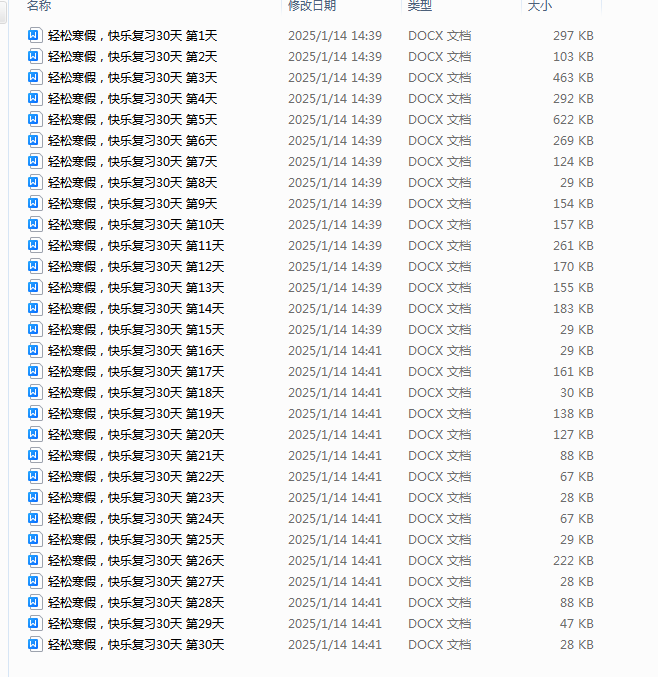658x677 pixels.
Task: Click the document icon for 第20天 file
Action: [35, 435]
